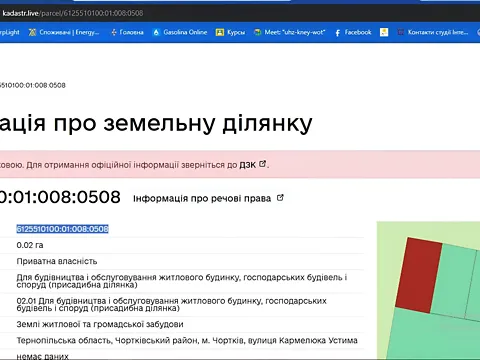Viewport: 480px width, 360px height.
Task: Click the Facebook logo favicon
Action: point(338,33)
